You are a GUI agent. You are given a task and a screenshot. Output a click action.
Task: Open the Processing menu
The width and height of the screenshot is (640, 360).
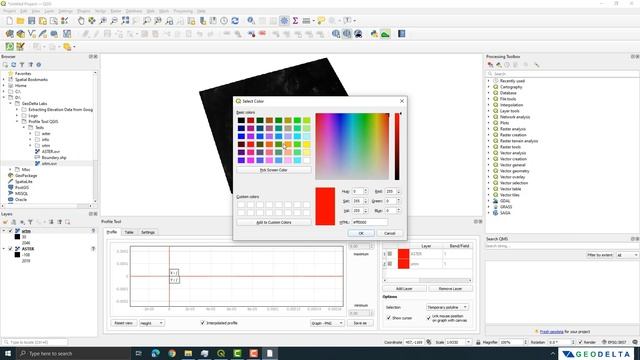(x=183, y=11)
